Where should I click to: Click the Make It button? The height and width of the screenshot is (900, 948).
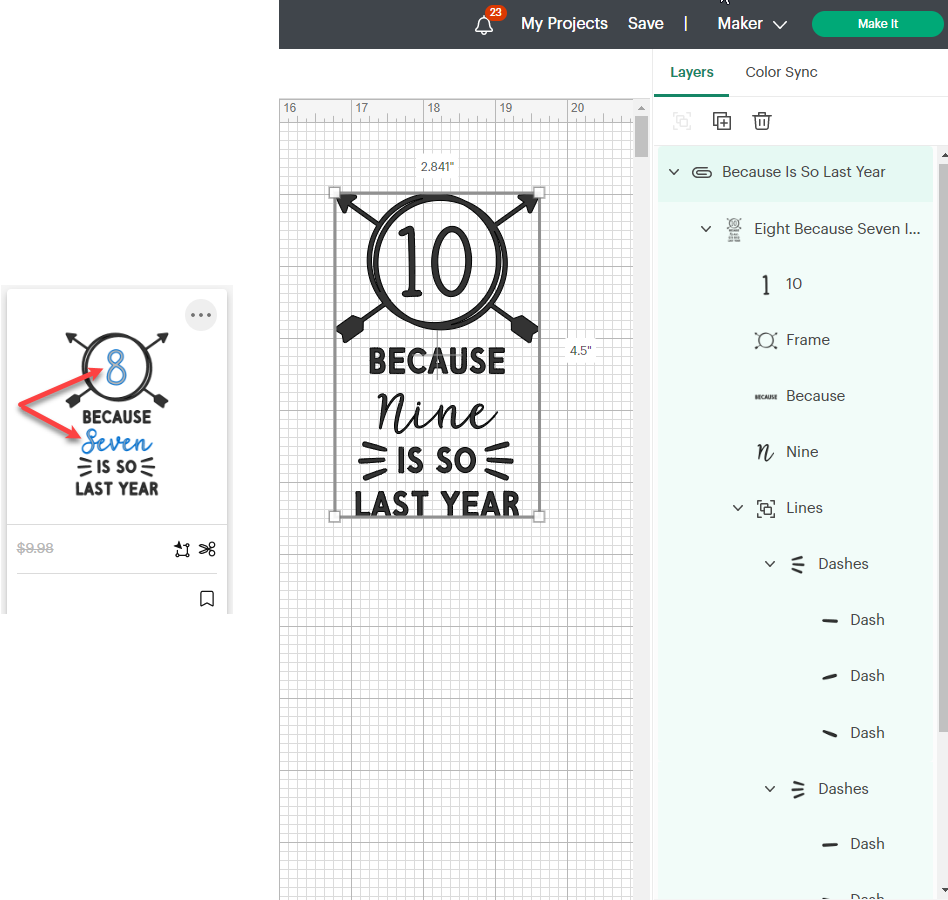pos(877,24)
